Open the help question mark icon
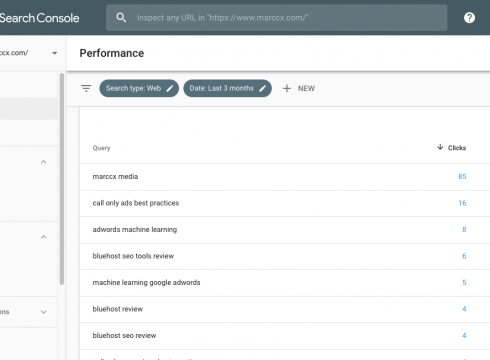 (469, 18)
